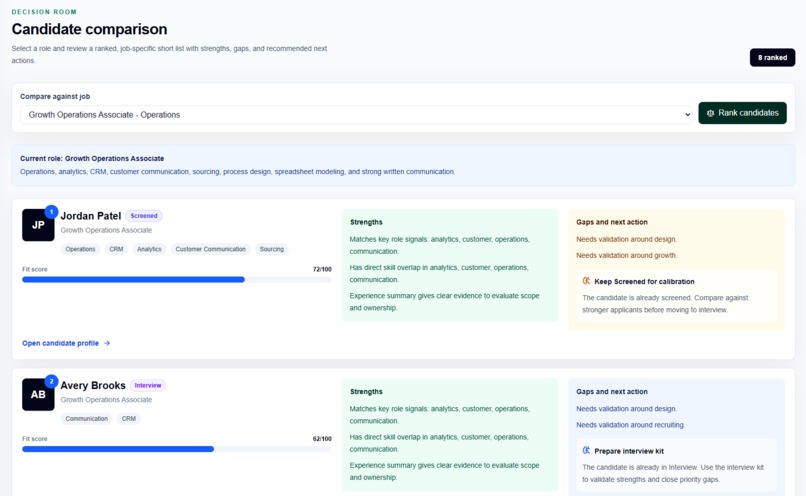Click the scale icon in Rank candidates button
The image size is (806, 496).
point(710,113)
